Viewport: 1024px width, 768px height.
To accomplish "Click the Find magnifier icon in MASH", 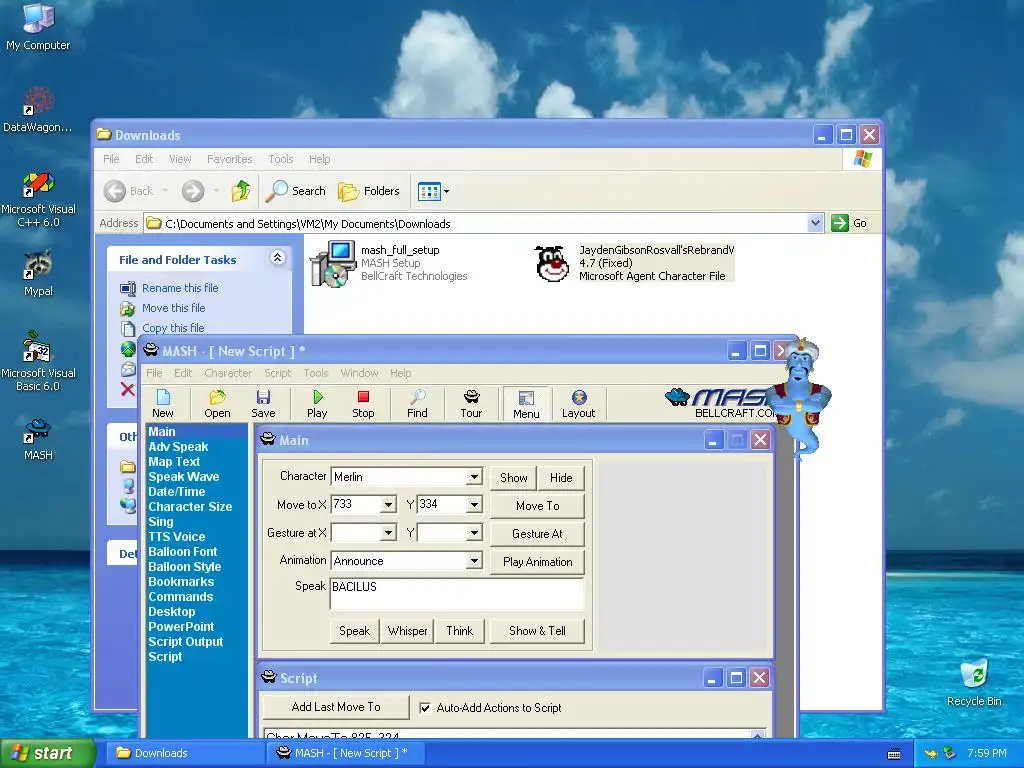I will click(x=417, y=403).
